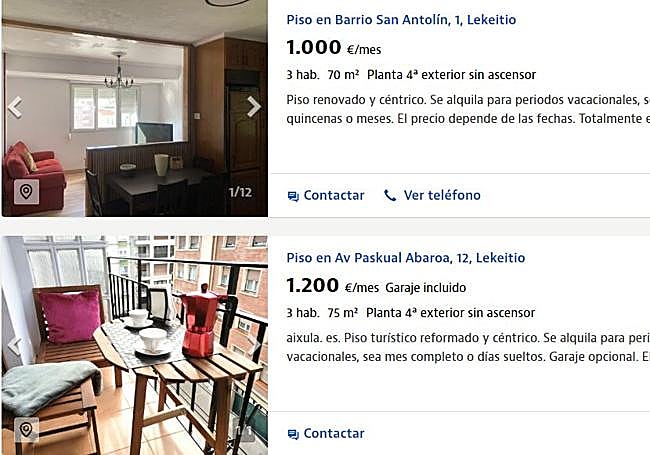Image resolution: width=650 pixels, height=455 pixels.
Task: Click the 1/12 photo counter
Action: coord(240,192)
